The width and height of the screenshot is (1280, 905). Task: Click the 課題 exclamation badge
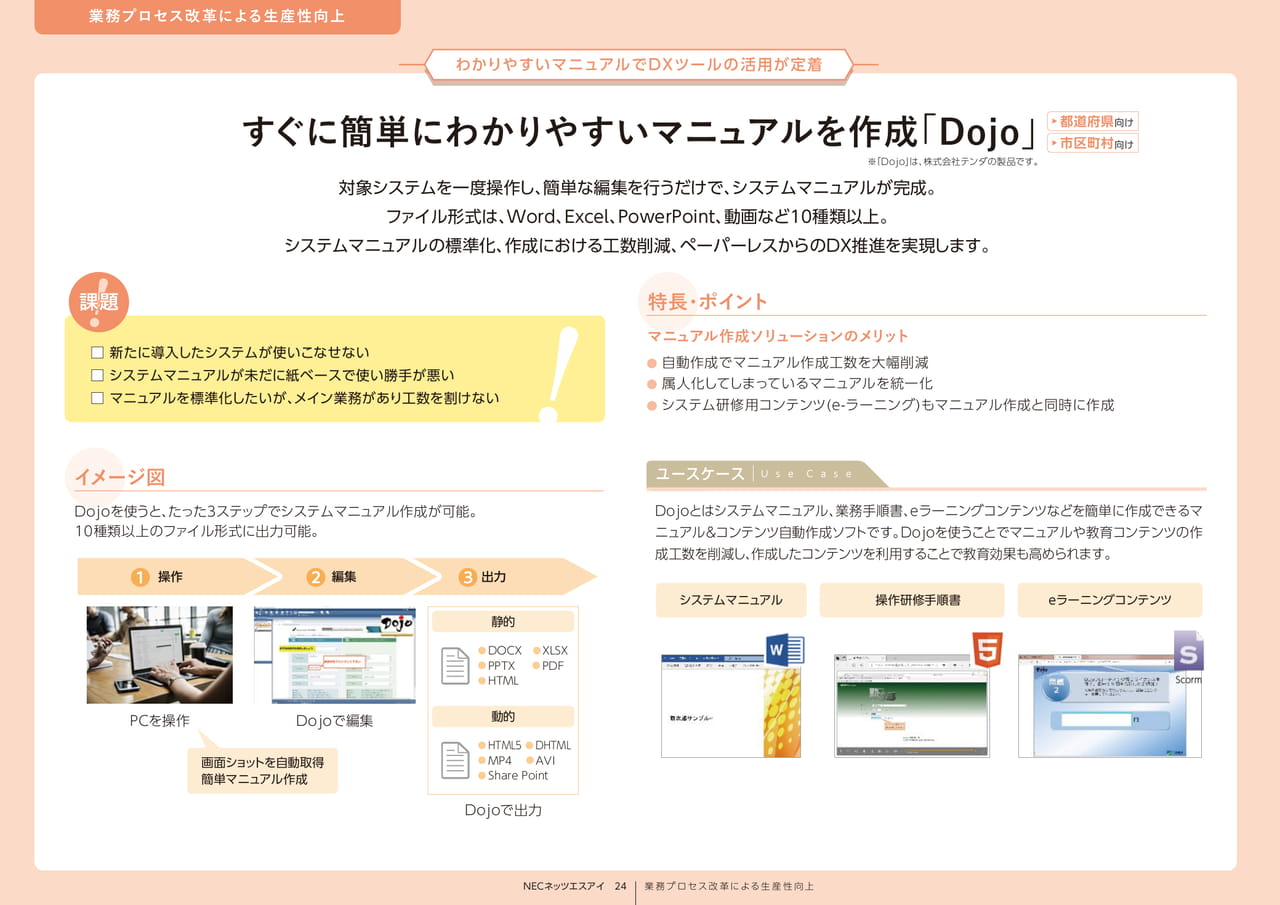pos(98,302)
